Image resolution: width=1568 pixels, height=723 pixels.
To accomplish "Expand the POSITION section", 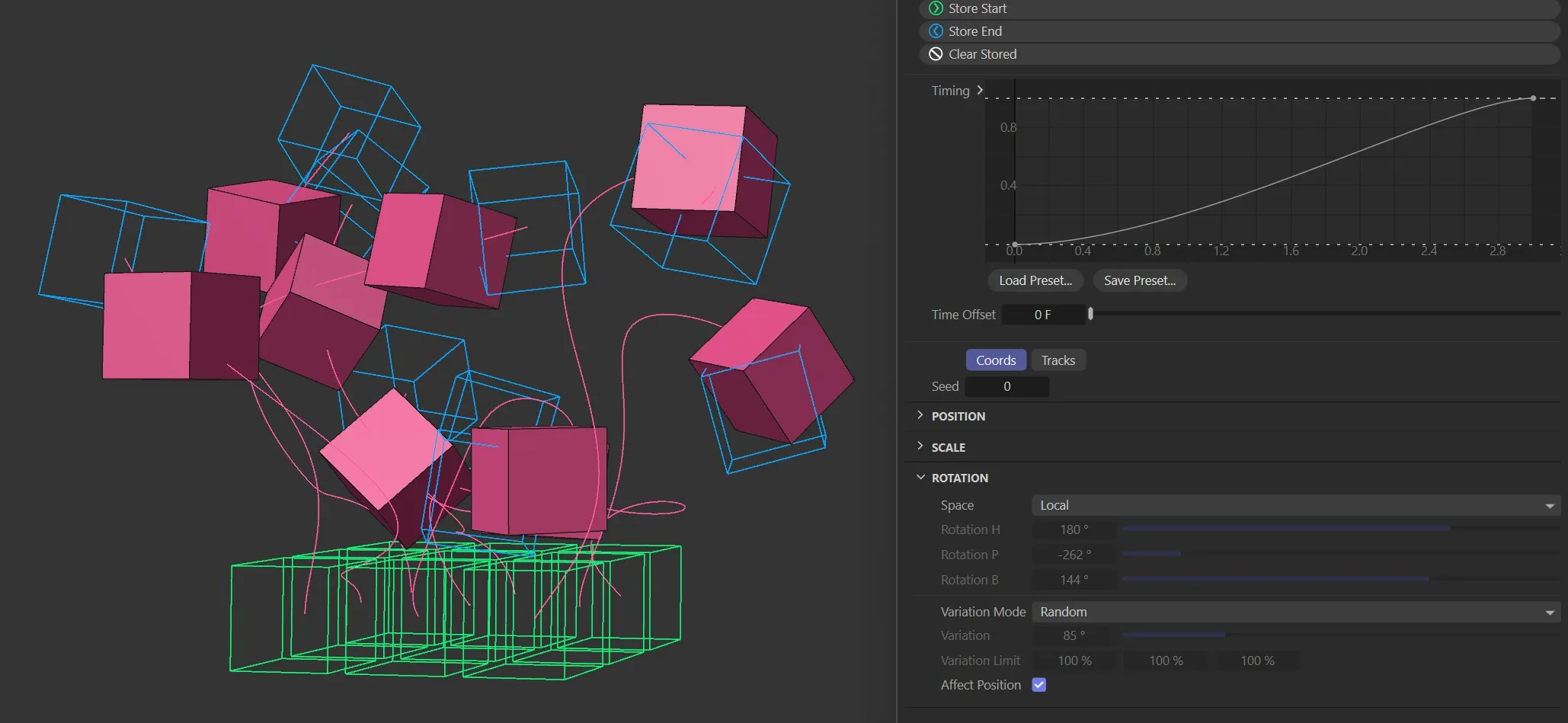I will coord(920,415).
